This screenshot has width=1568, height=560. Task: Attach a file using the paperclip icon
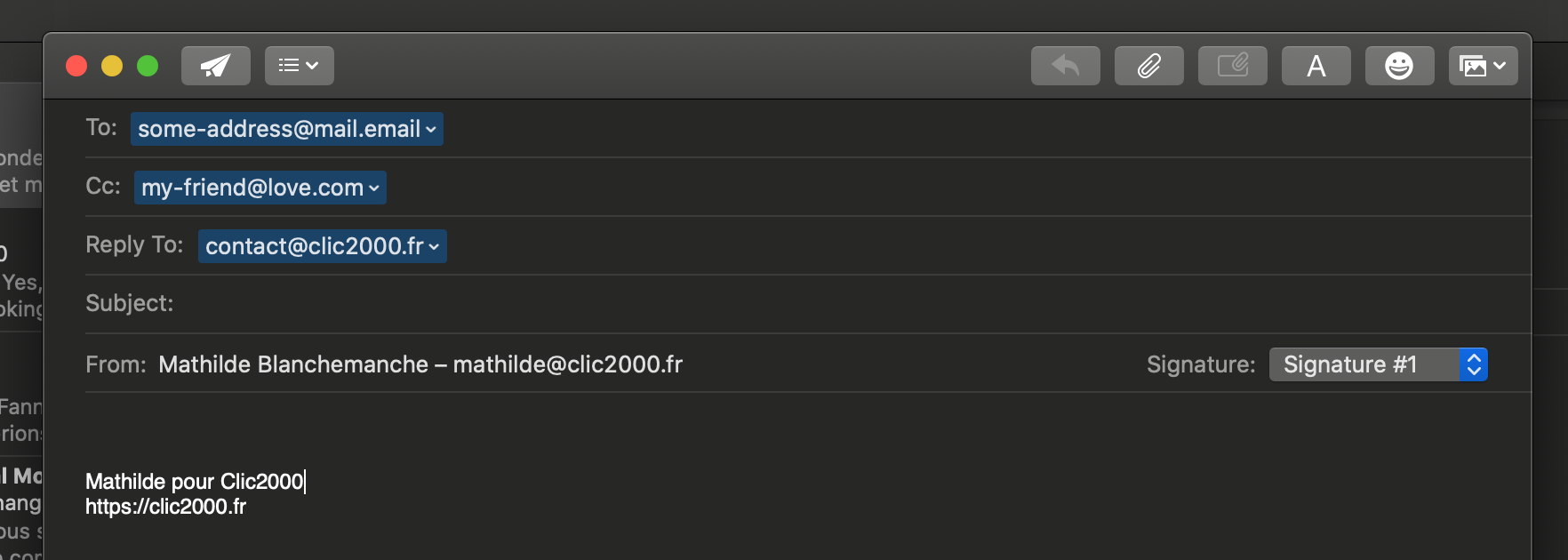click(x=1148, y=66)
